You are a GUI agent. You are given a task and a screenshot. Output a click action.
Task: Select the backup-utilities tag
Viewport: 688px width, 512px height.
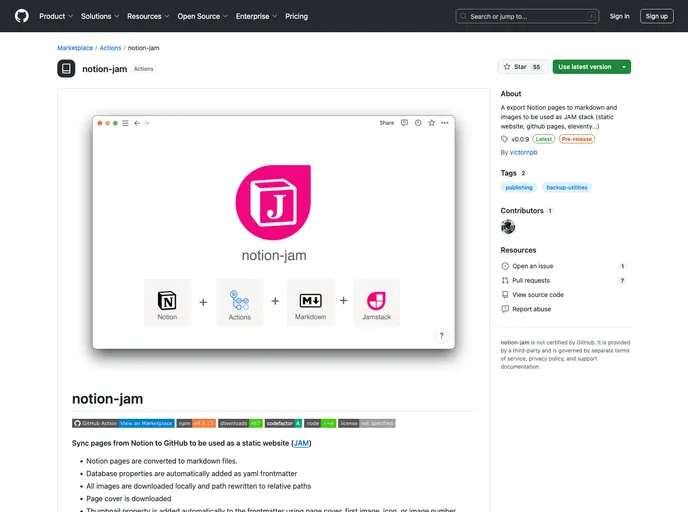tap(566, 187)
